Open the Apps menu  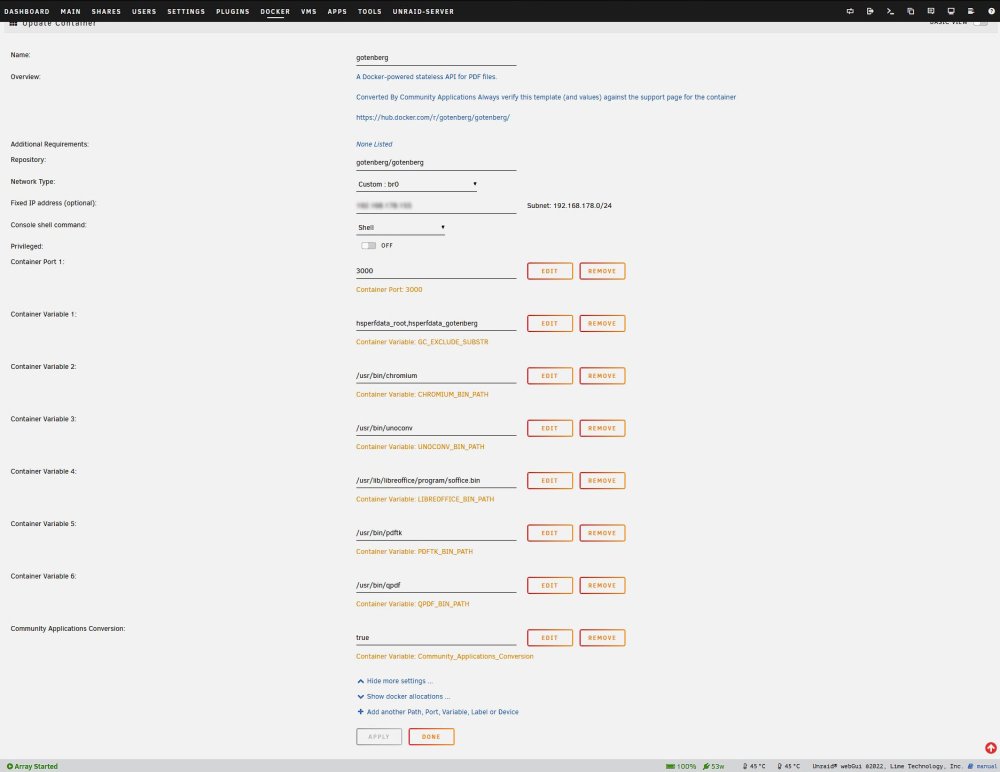(337, 11)
